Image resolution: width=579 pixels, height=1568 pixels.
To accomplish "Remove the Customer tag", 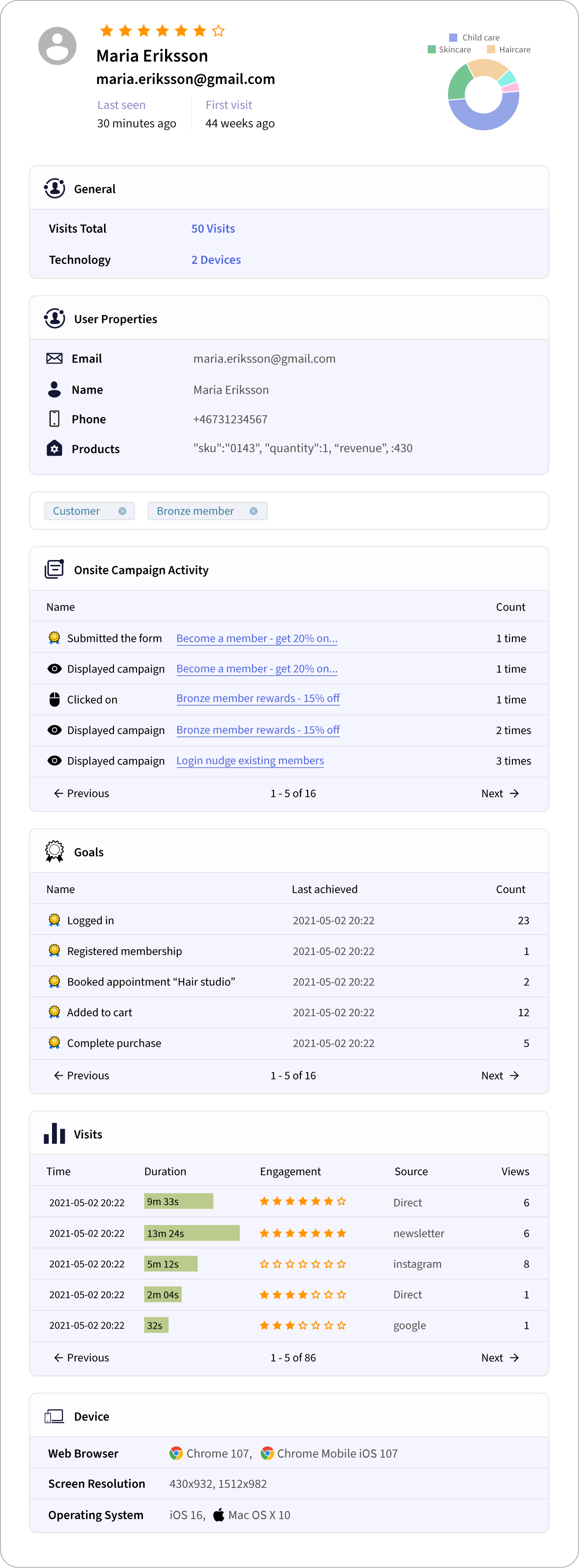I will 123,511.
